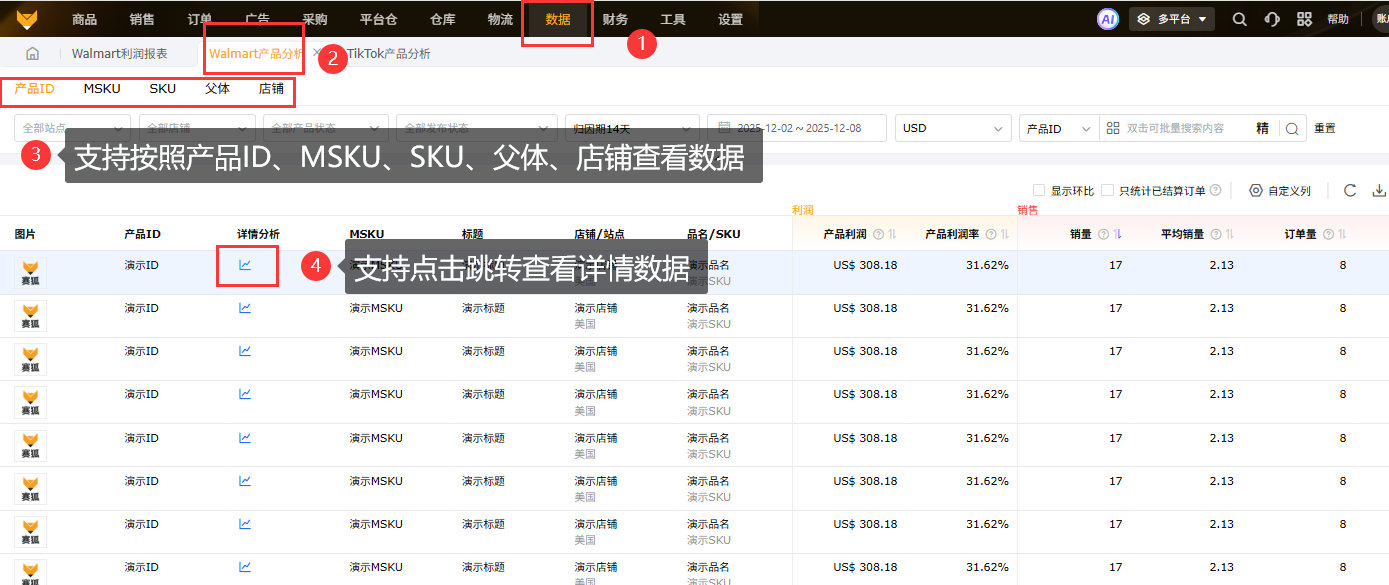Click the refresh icon above the table

1350,191
